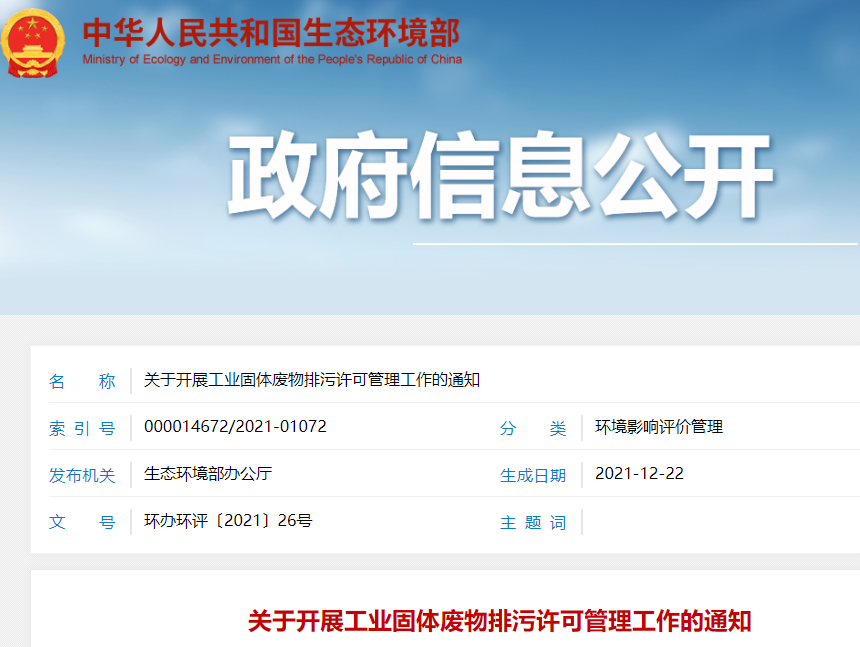Click the 政府信息公开 banner heading
The image size is (860, 647).
click(500, 175)
